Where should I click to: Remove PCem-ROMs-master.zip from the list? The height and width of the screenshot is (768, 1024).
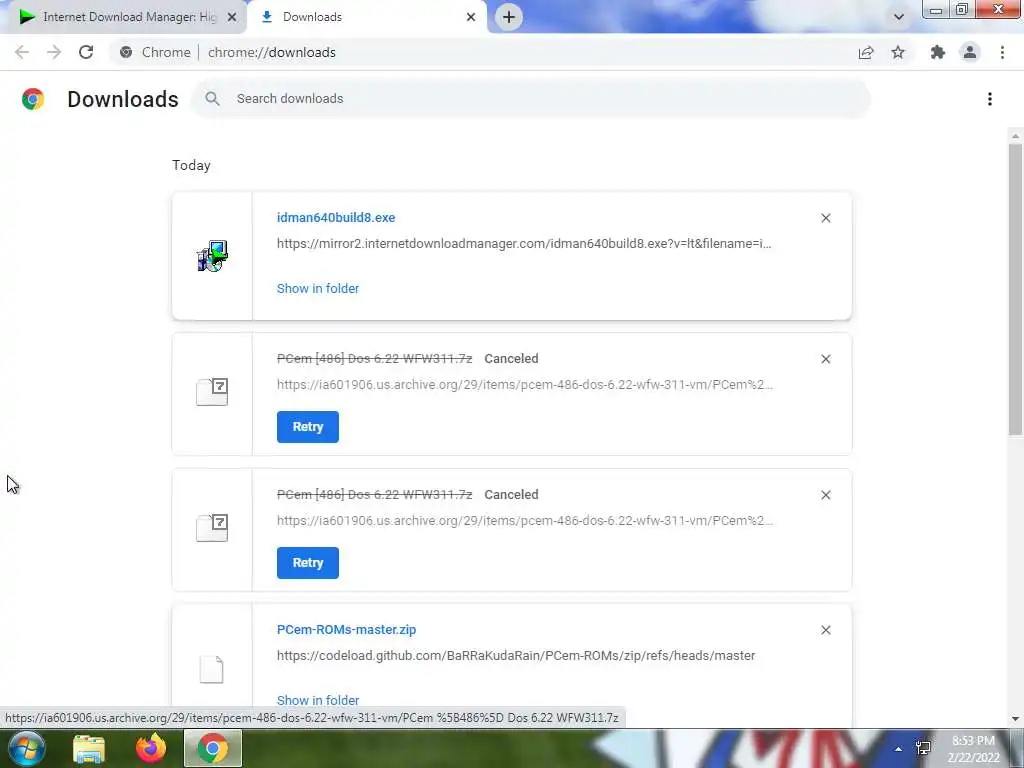(825, 630)
